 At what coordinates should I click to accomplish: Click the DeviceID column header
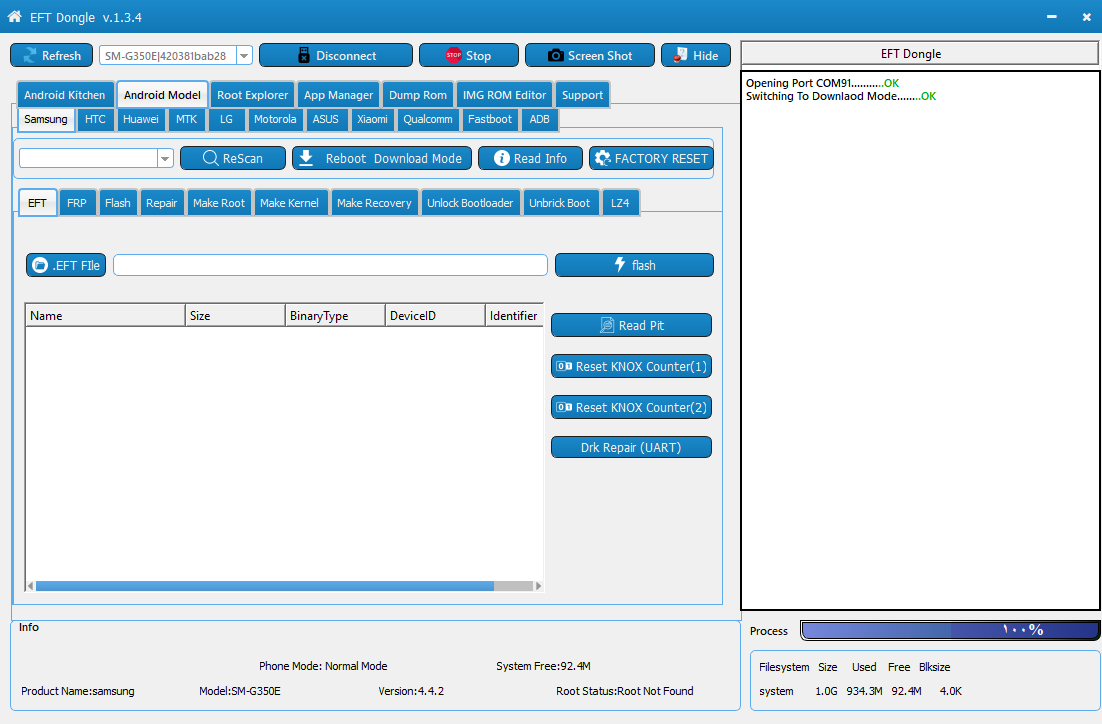[x=435, y=316]
